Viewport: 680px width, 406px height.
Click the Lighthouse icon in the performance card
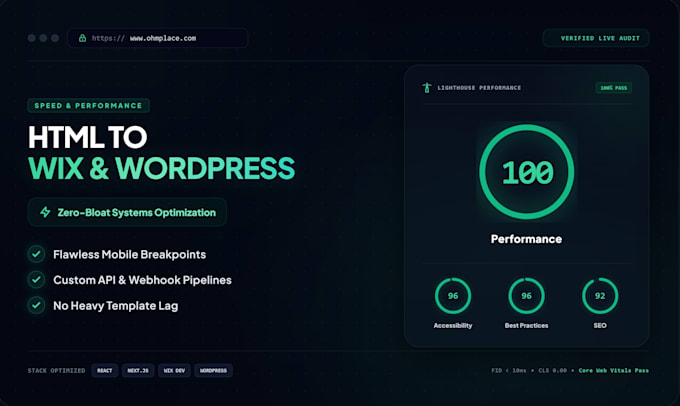[x=427, y=88]
